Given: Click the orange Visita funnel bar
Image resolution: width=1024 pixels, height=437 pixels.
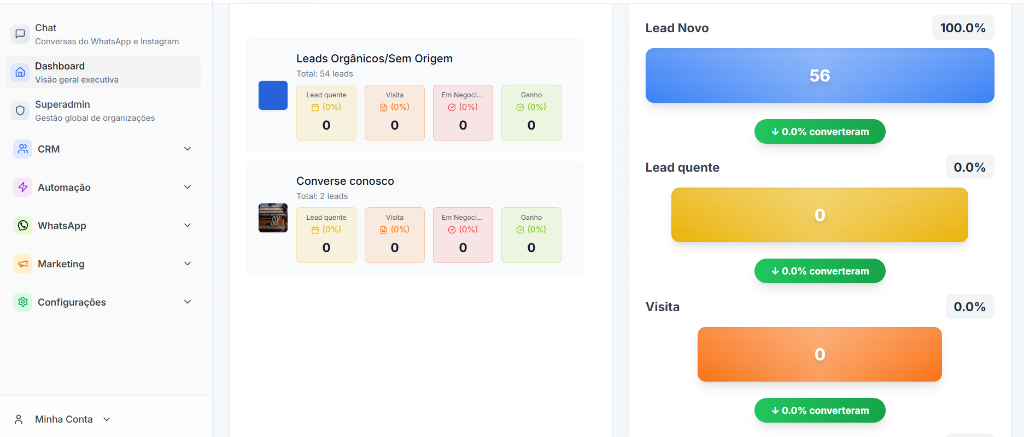Looking at the screenshot, I should [x=819, y=354].
